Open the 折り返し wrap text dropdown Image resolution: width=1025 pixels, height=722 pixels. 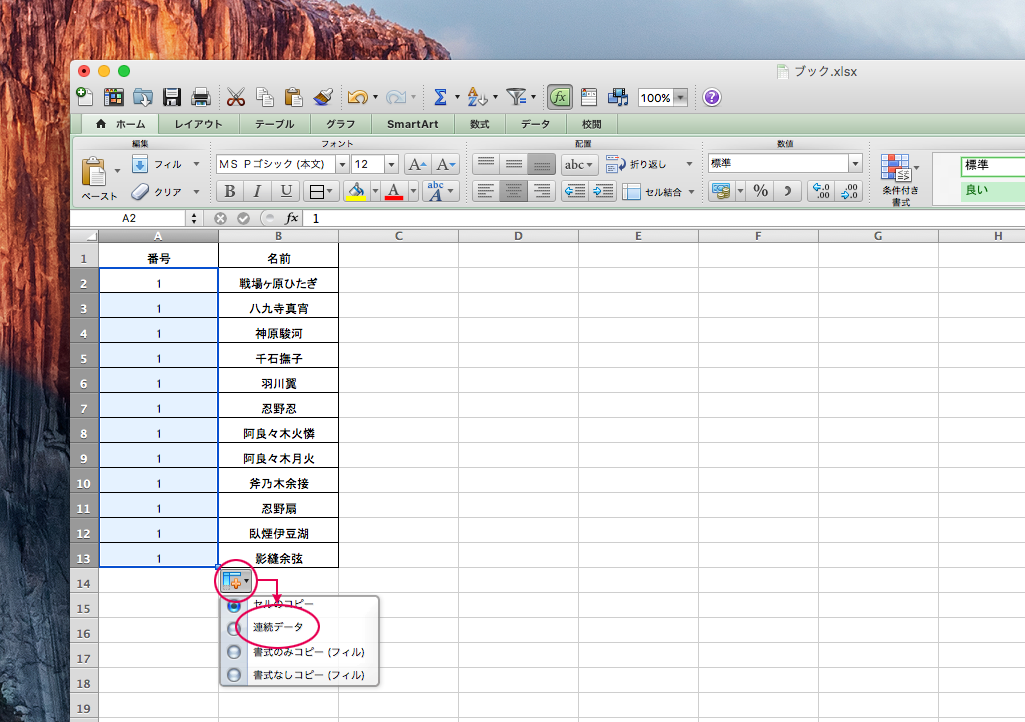pyautogui.click(x=689, y=164)
